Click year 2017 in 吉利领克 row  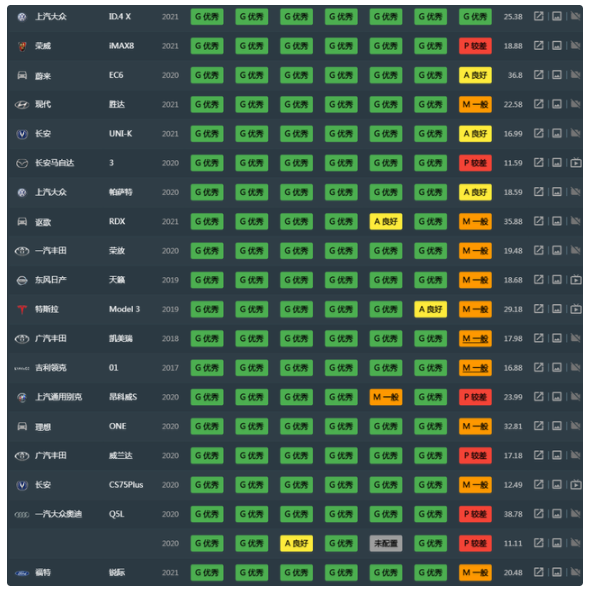pos(170,368)
